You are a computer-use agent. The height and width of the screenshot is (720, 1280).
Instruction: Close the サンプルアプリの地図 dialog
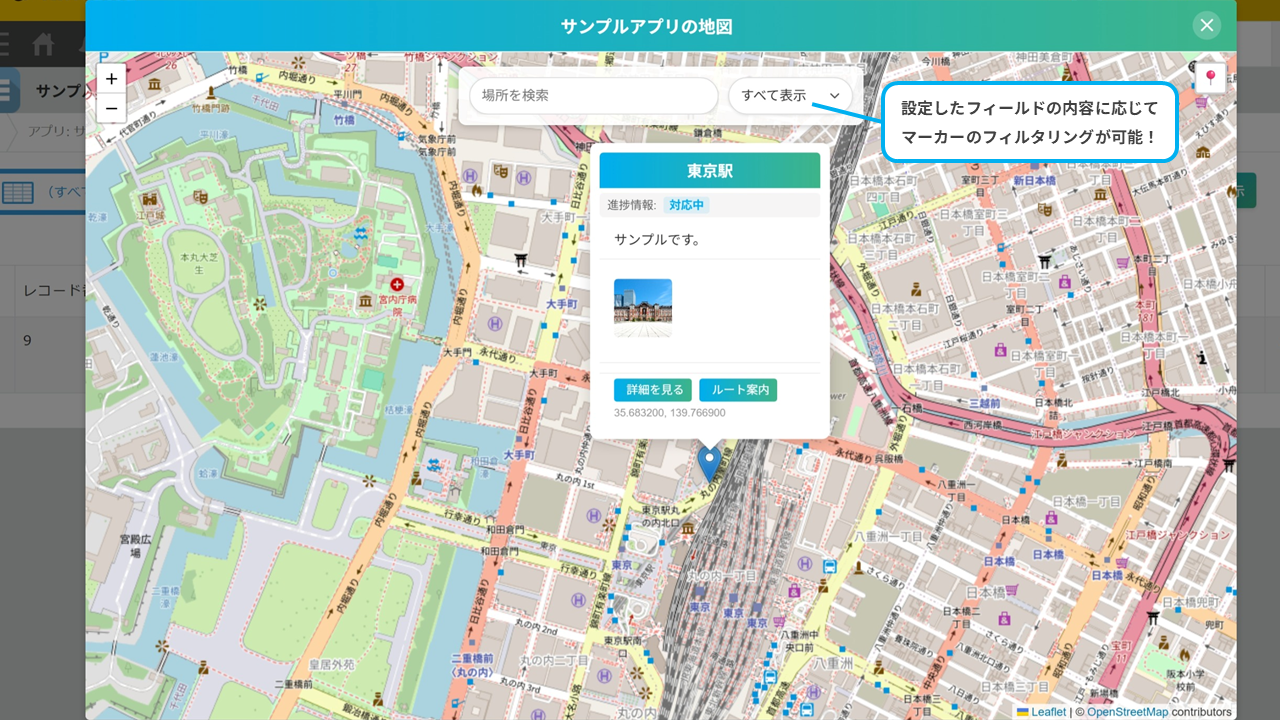click(x=1206, y=25)
